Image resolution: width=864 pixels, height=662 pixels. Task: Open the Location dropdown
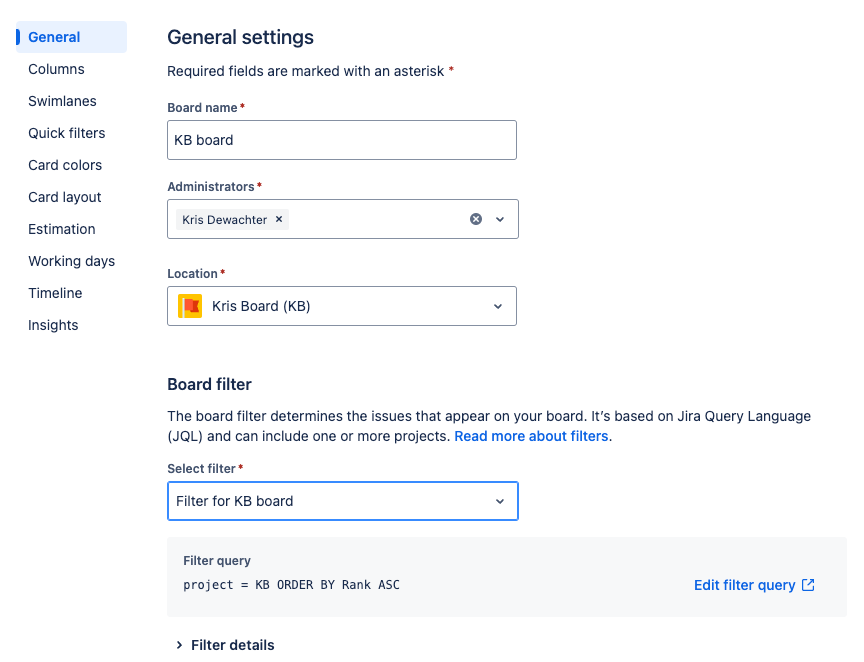point(498,306)
